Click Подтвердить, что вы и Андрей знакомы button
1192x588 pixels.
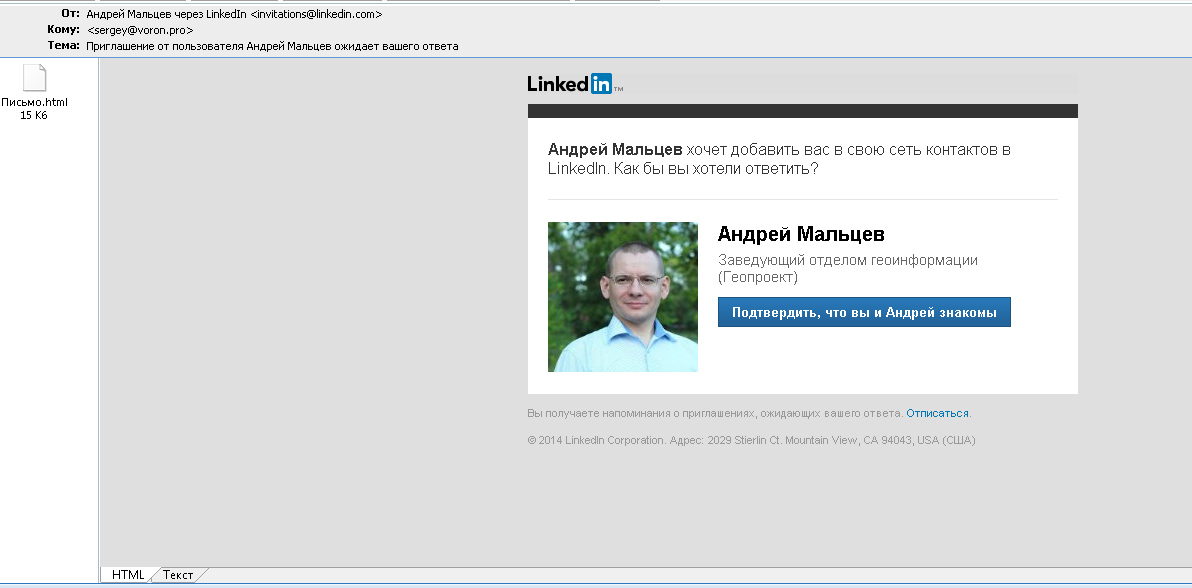864,312
